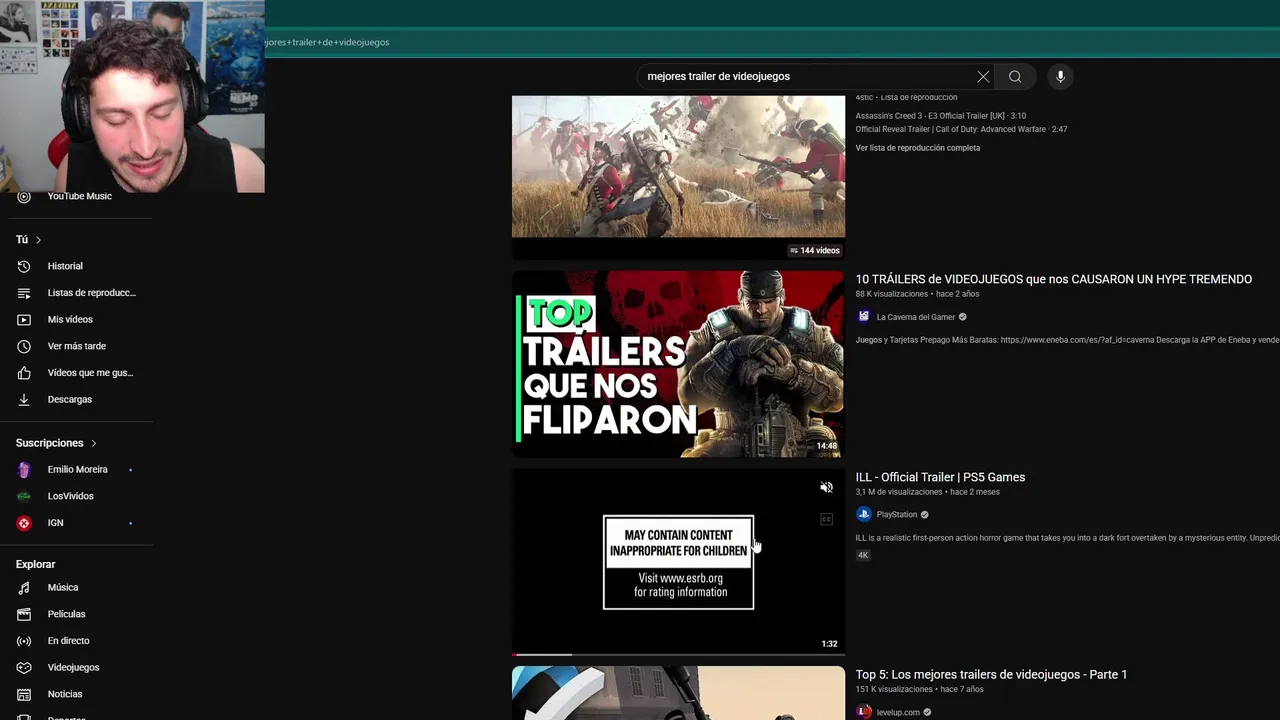
Task: Toggle subtitles on the ILL trailer preview
Action: click(x=826, y=520)
